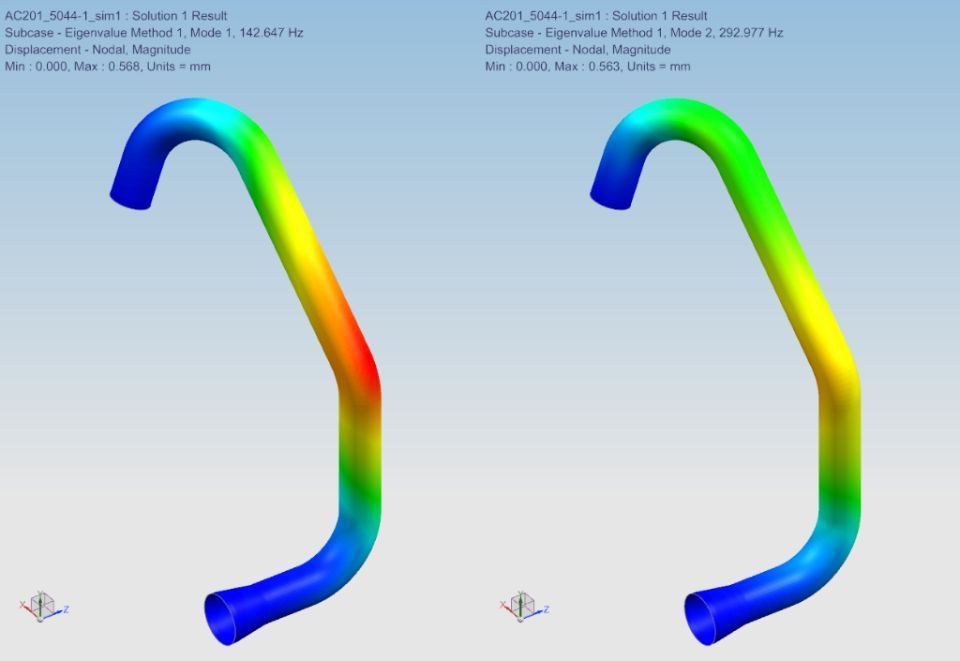This screenshot has width=960, height=661.
Task: Click right Displacement - Nodal, Magnitude text
Action: [578, 50]
